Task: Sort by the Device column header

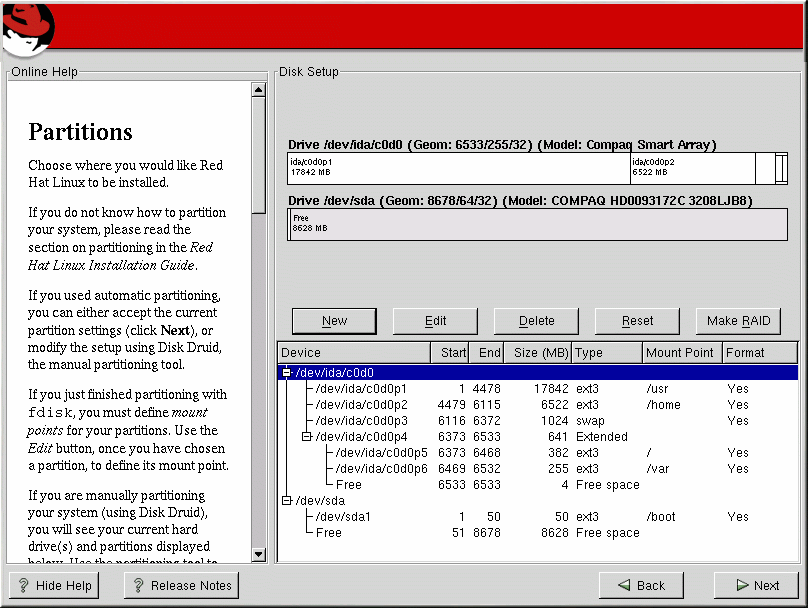Action: tap(354, 352)
